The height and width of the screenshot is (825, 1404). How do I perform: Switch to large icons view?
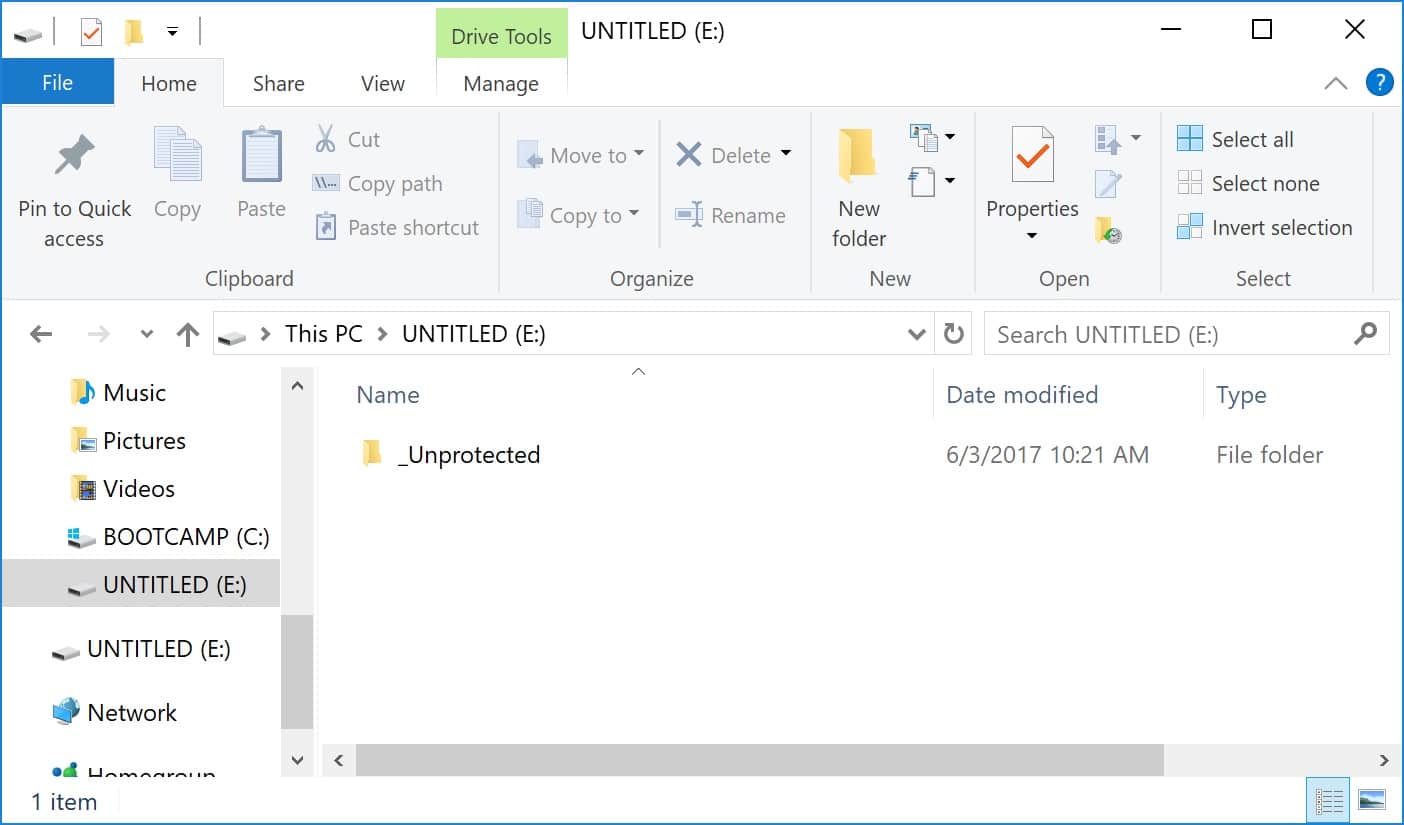pos(1372,800)
